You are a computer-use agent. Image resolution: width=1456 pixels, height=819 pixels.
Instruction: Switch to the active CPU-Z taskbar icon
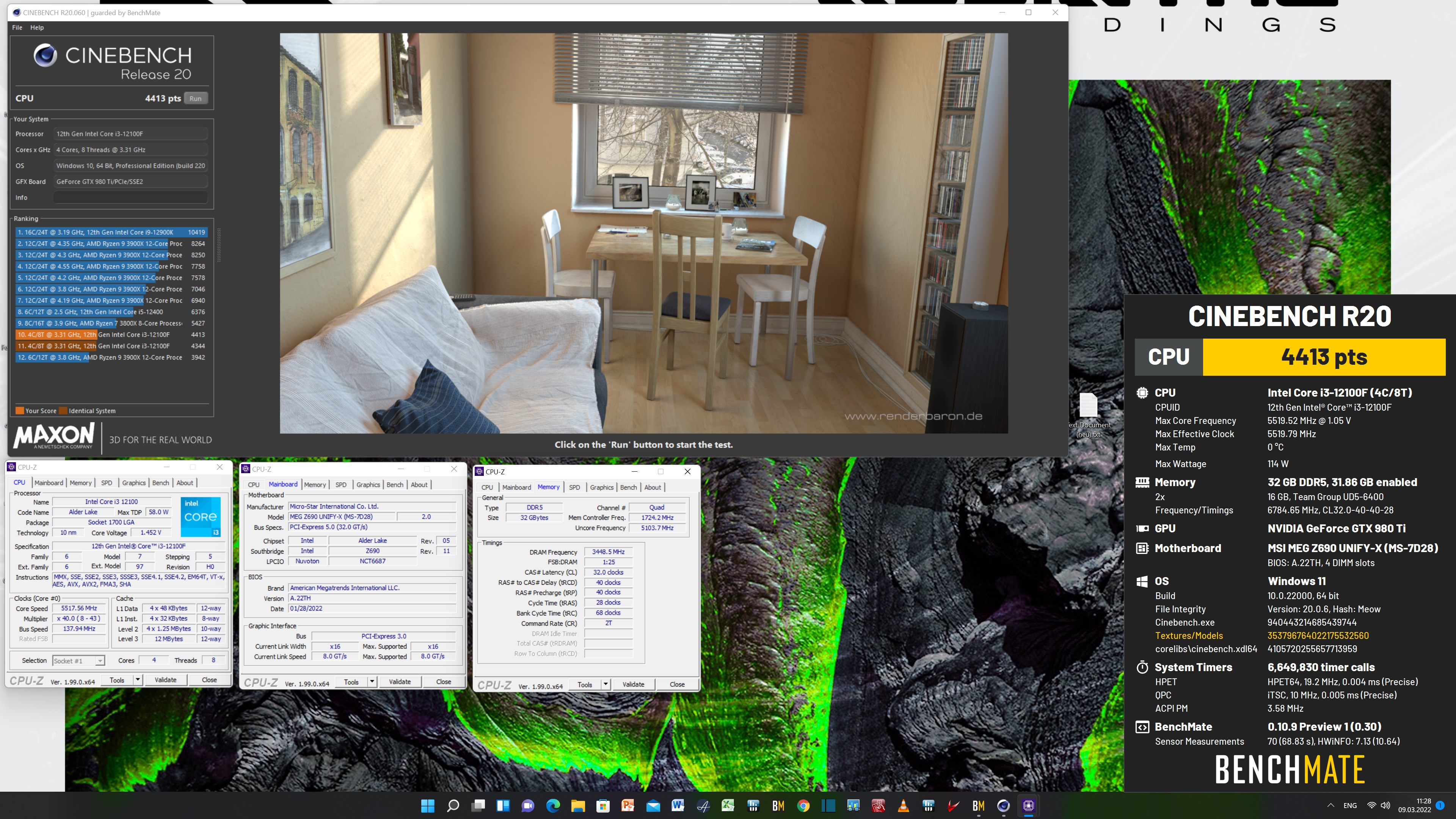point(1028,805)
